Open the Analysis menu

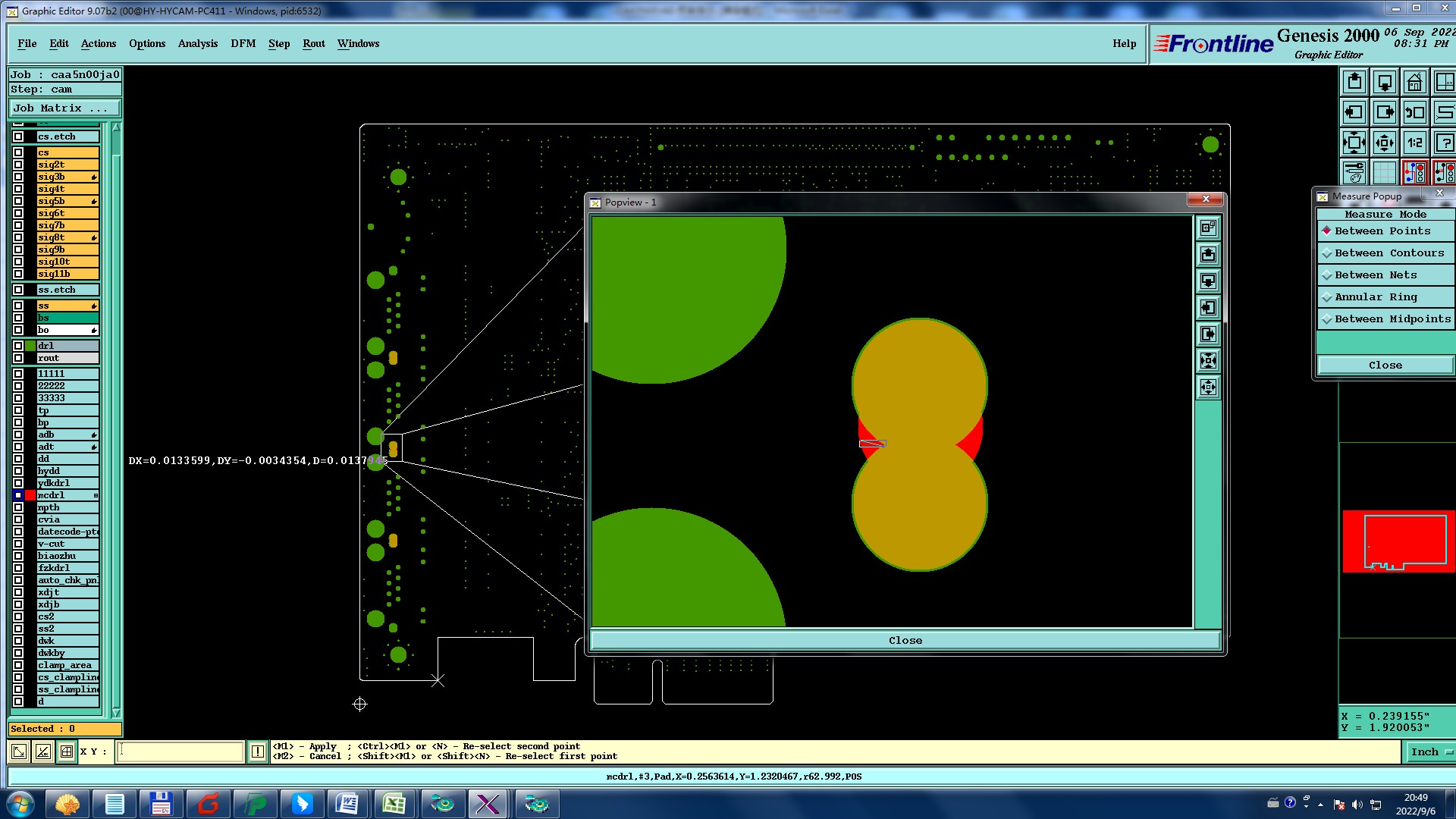tap(197, 43)
